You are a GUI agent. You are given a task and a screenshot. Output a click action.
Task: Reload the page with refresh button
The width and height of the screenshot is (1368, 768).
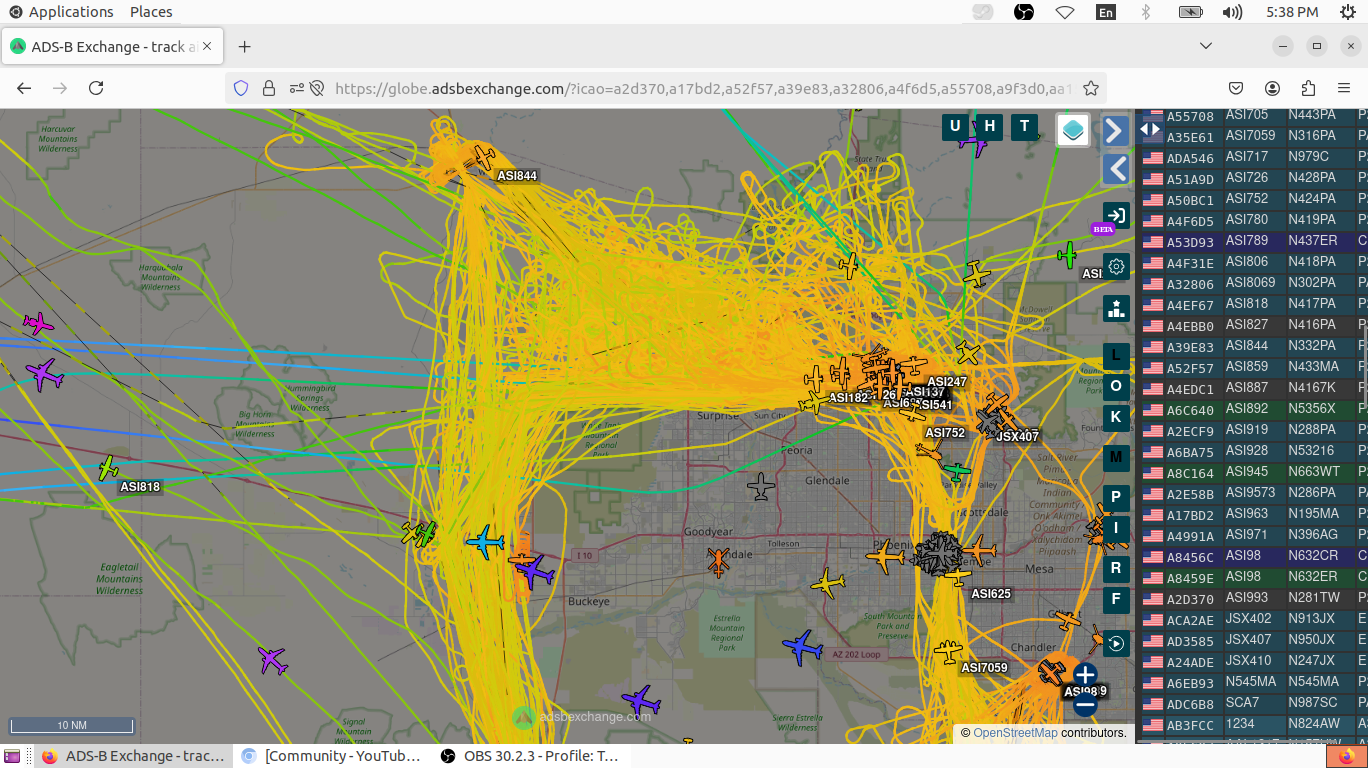96,88
